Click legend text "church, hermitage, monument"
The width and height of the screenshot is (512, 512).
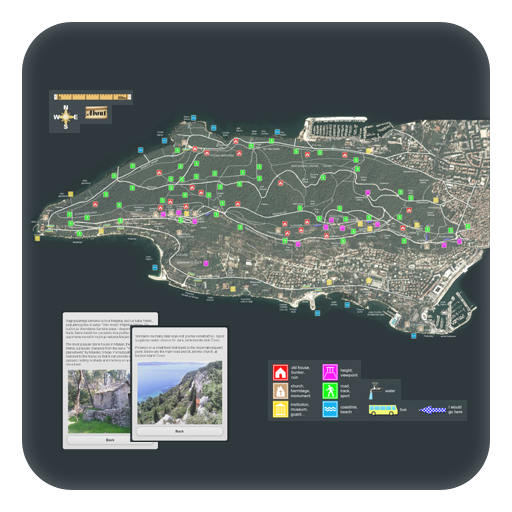[300, 391]
